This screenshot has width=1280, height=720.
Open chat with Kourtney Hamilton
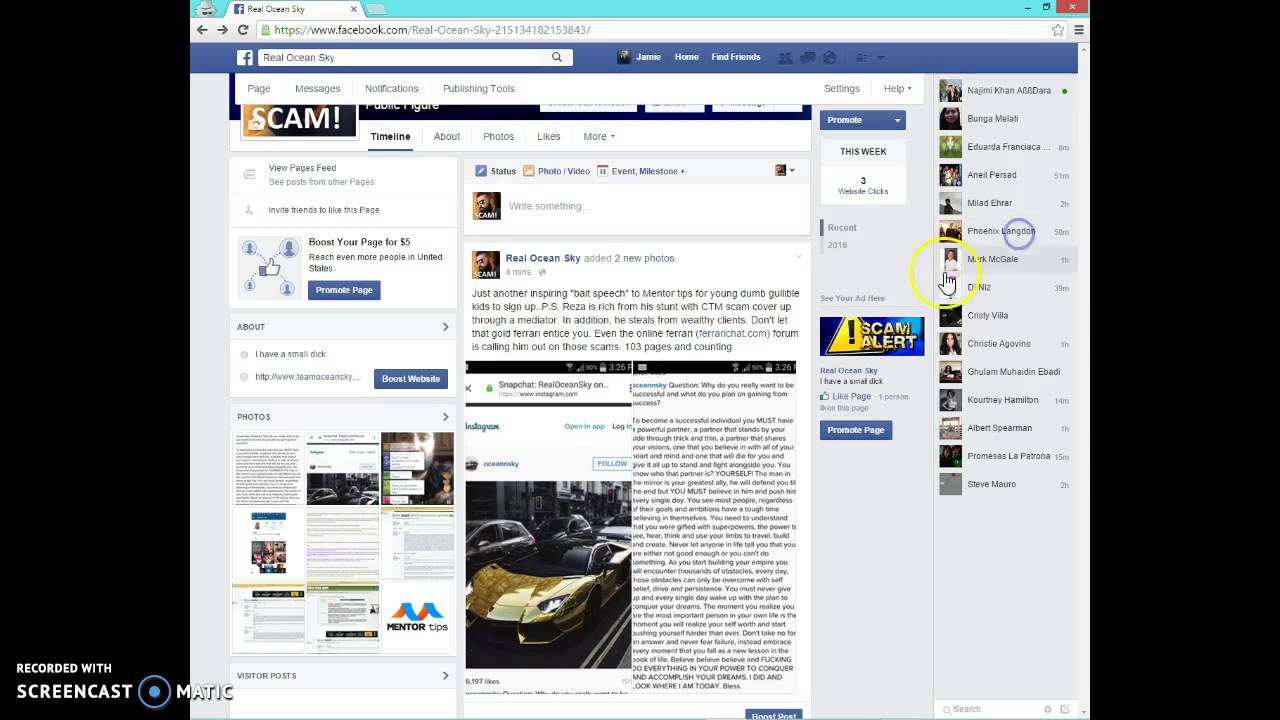pos(1005,400)
